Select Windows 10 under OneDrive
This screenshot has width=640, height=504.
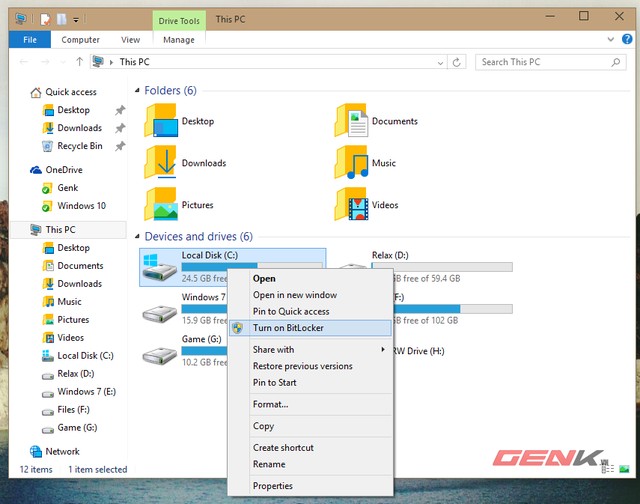[82, 206]
